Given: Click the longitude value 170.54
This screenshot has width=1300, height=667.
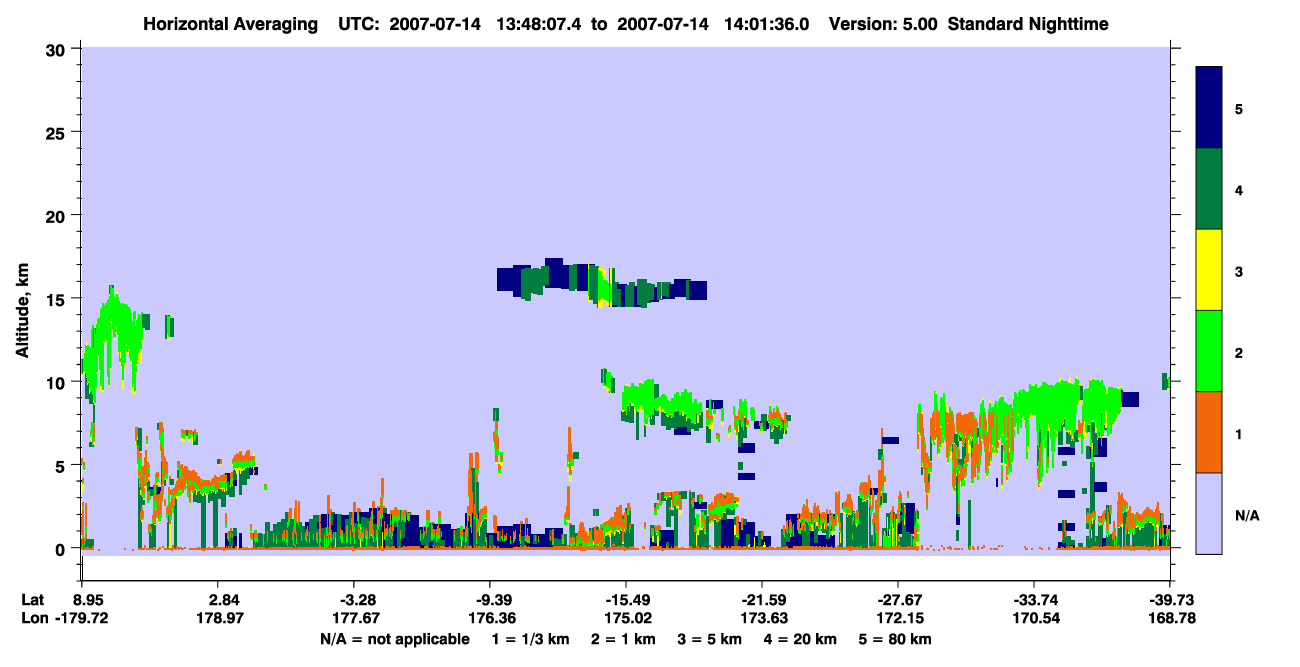Looking at the screenshot, I should coord(1036,619).
